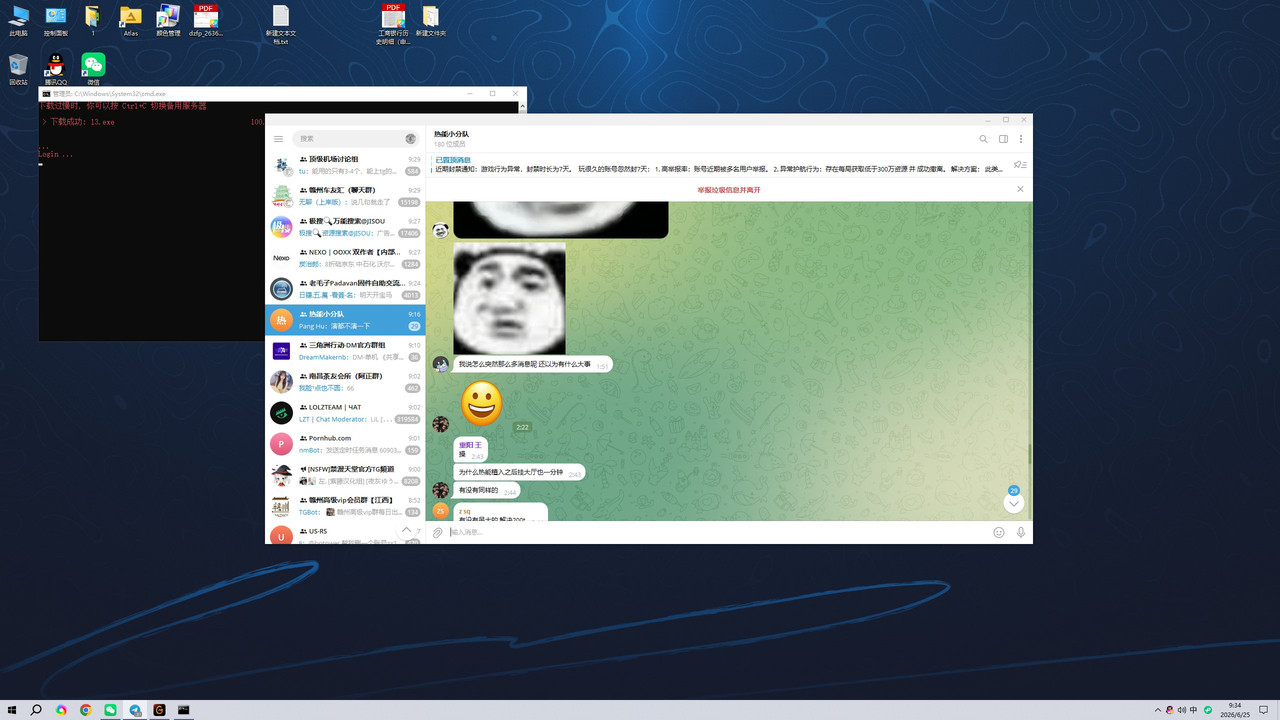Open the Windows Start menu
The height and width of the screenshot is (720, 1280).
(x=12, y=710)
